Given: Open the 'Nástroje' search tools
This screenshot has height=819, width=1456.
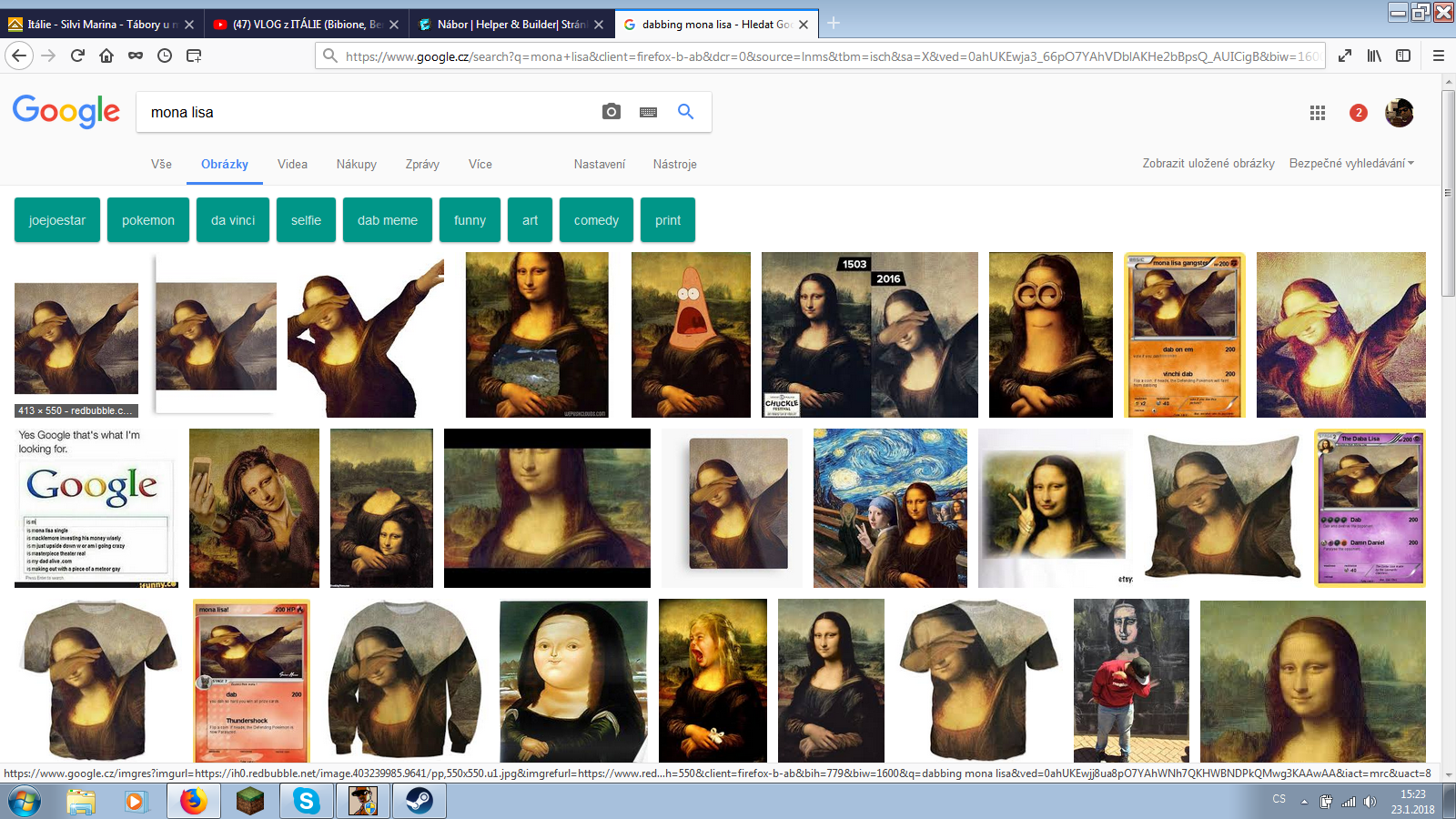Looking at the screenshot, I should click(x=674, y=165).
